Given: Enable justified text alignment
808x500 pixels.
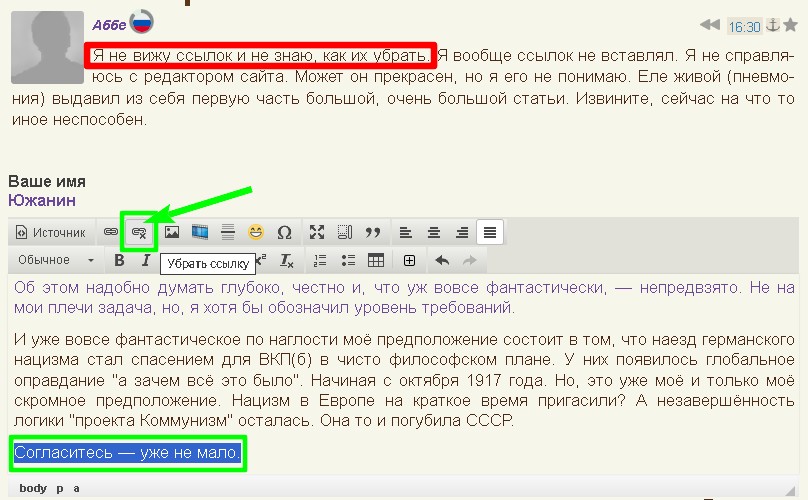Looking at the screenshot, I should pyautogui.click(x=489, y=232).
